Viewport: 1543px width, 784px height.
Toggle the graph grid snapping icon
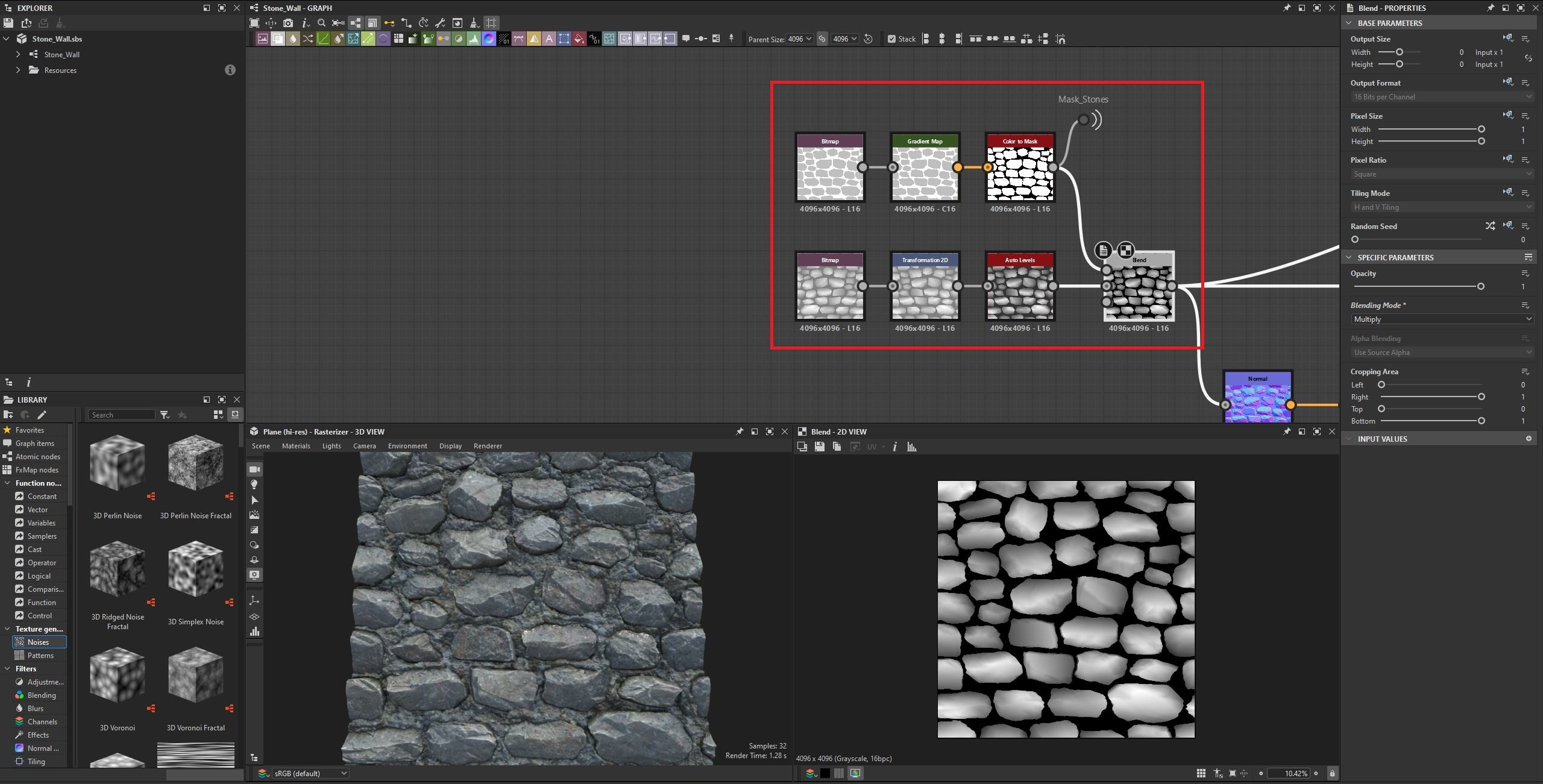click(491, 23)
